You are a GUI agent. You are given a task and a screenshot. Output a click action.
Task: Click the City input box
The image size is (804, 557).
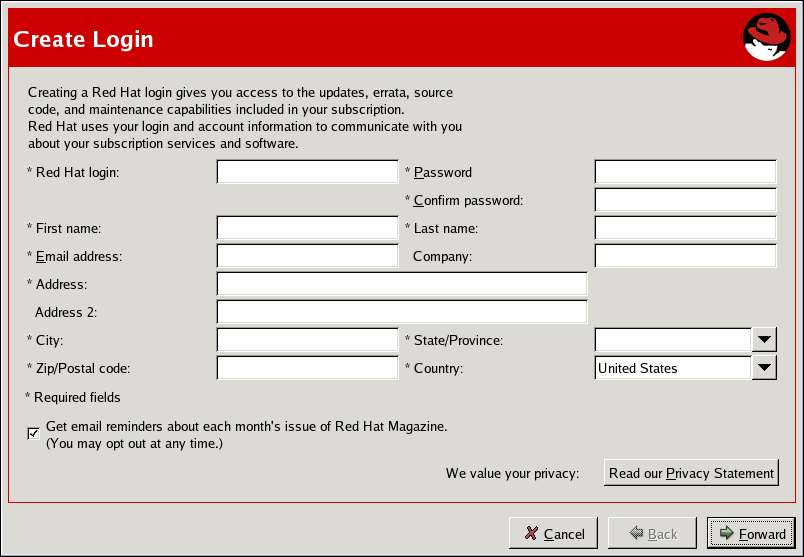coord(307,340)
